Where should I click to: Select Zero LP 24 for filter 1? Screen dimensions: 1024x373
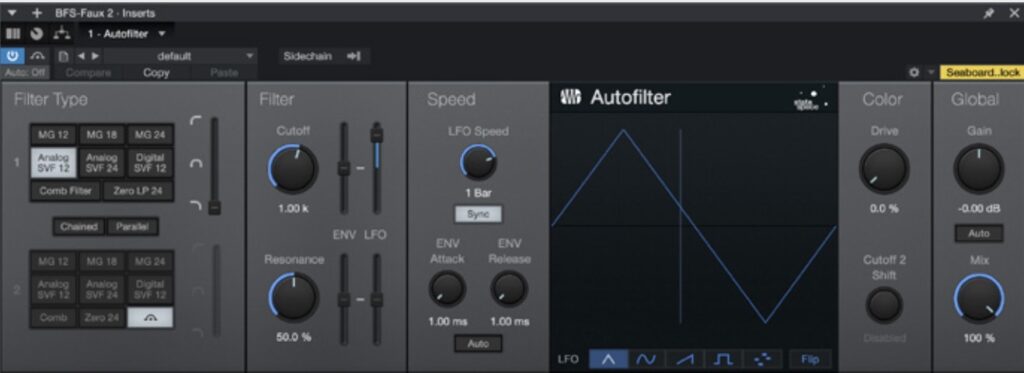(x=138, y=191)
